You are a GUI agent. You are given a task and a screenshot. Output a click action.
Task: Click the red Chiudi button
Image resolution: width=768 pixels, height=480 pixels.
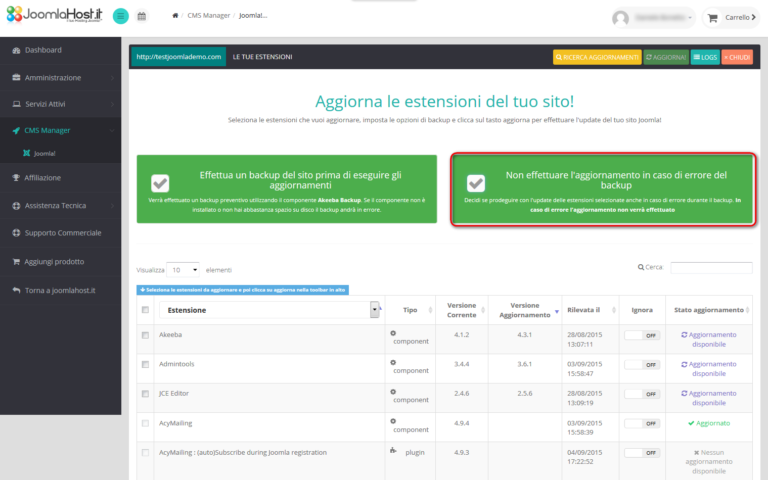[737, 58]
